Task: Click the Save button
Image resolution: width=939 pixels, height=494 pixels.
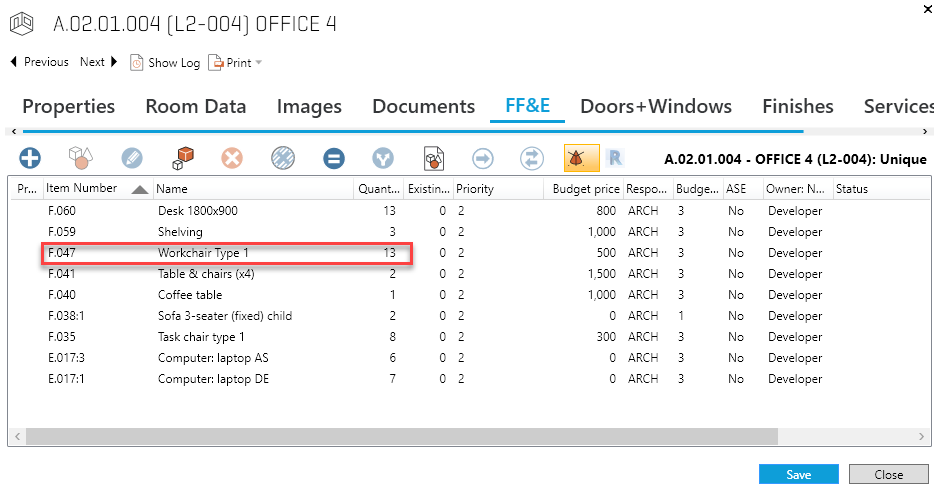Action: [799, 475]
